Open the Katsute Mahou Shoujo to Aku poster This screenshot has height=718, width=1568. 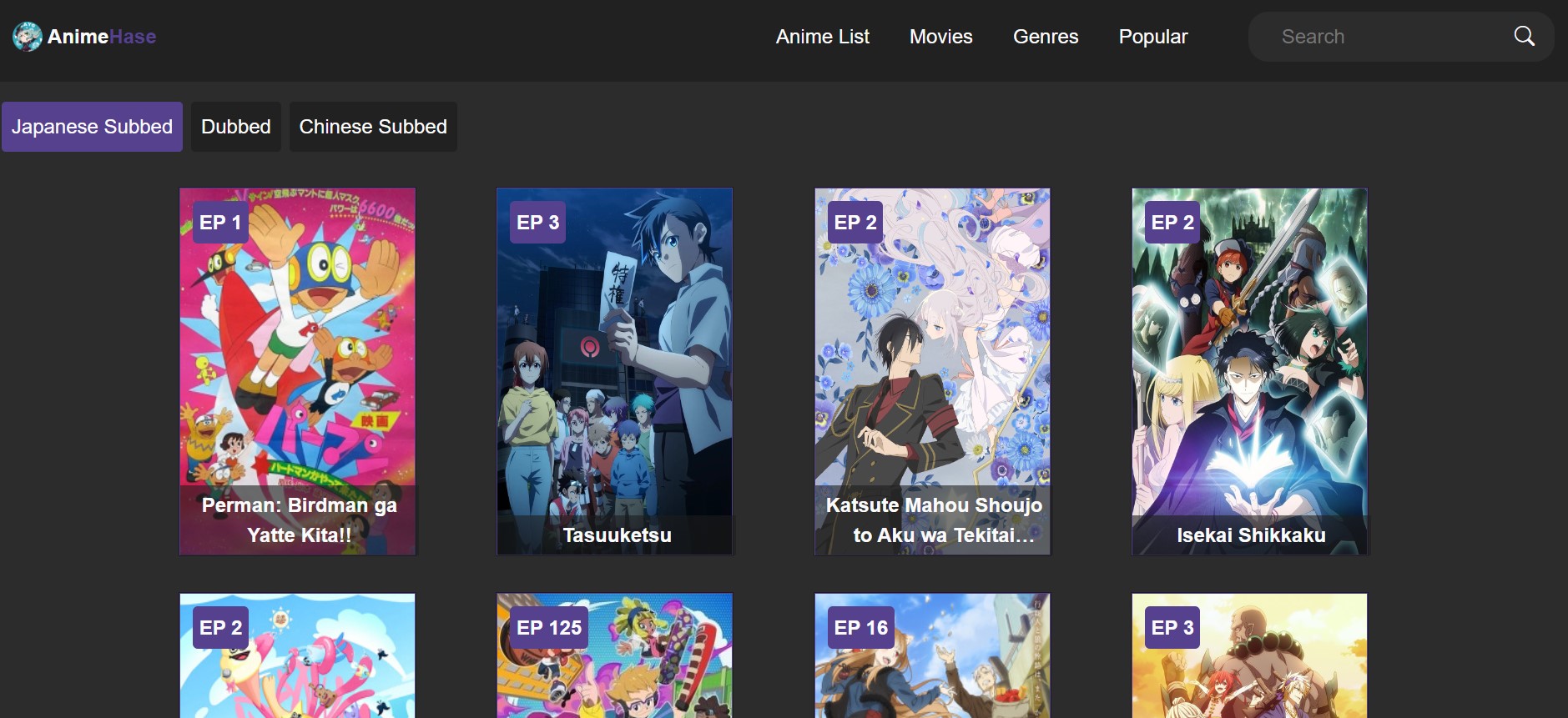pos(932,371)
